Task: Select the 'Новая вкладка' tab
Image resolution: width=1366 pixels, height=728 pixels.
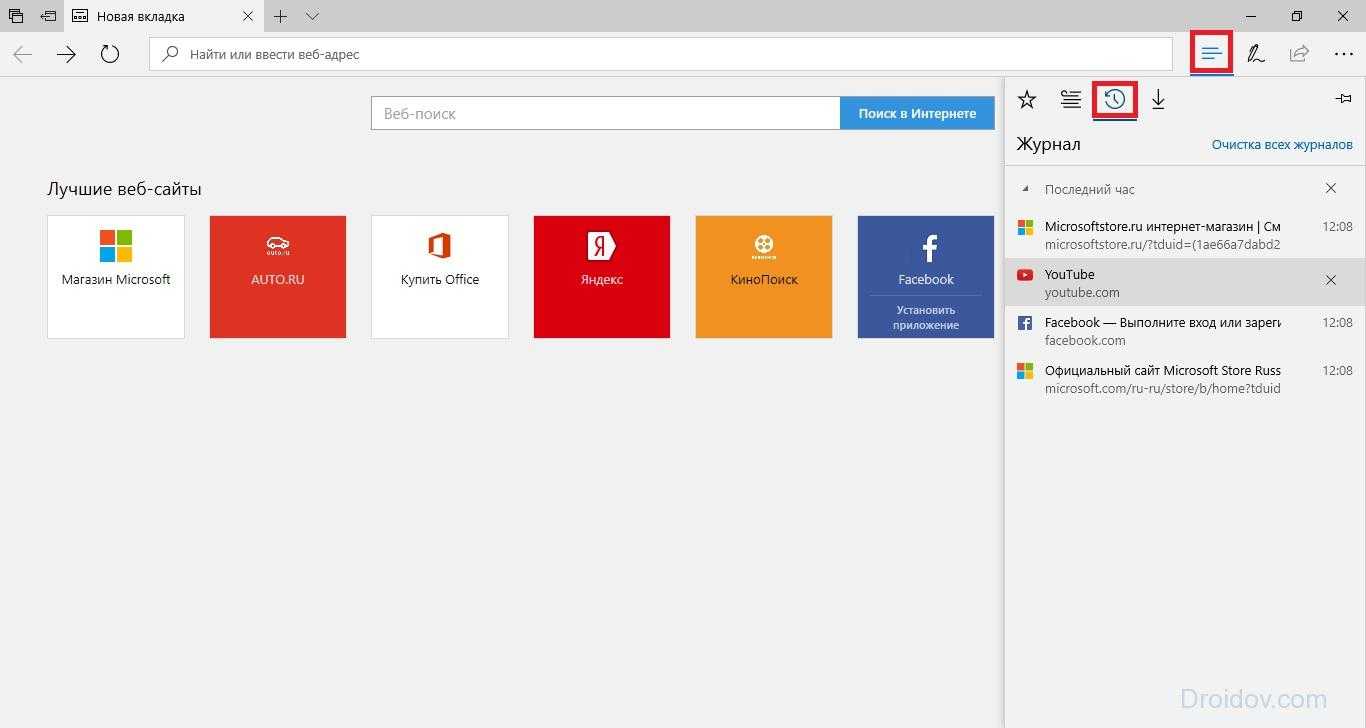Action: click(x=150, y=17)
